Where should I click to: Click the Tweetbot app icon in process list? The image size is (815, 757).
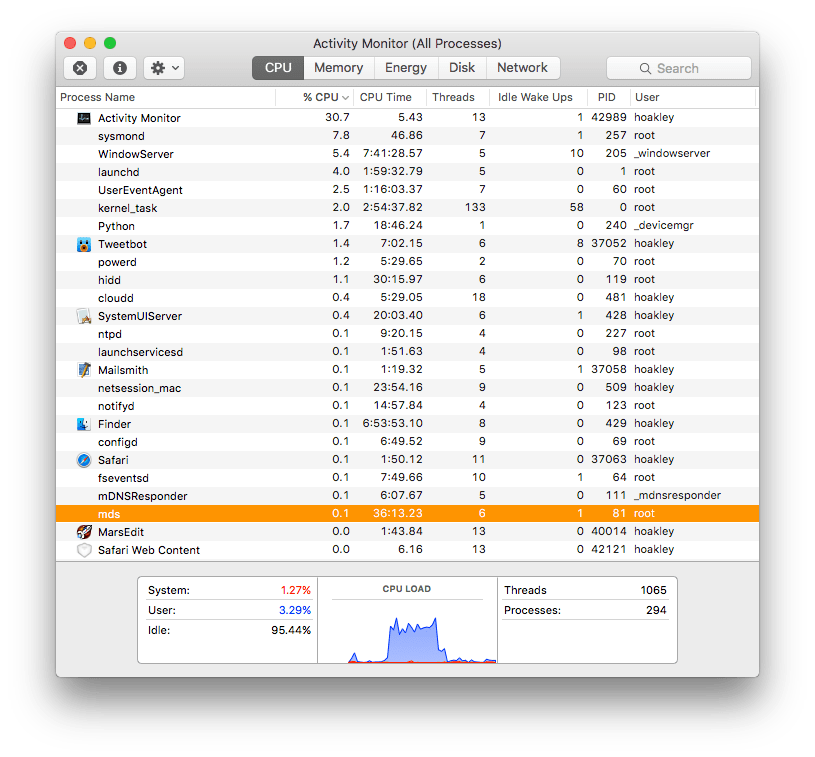pyautogui.click(x=84, y=243)
